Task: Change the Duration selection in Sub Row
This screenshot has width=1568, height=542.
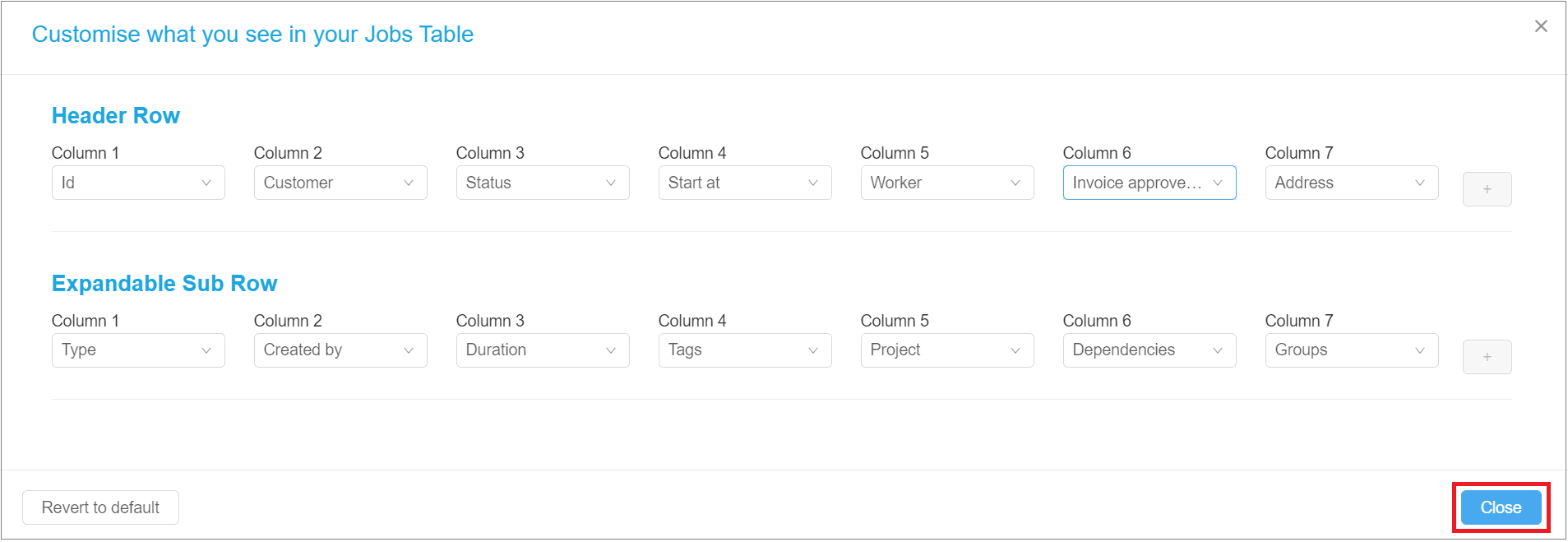Action: coord(542,350)
